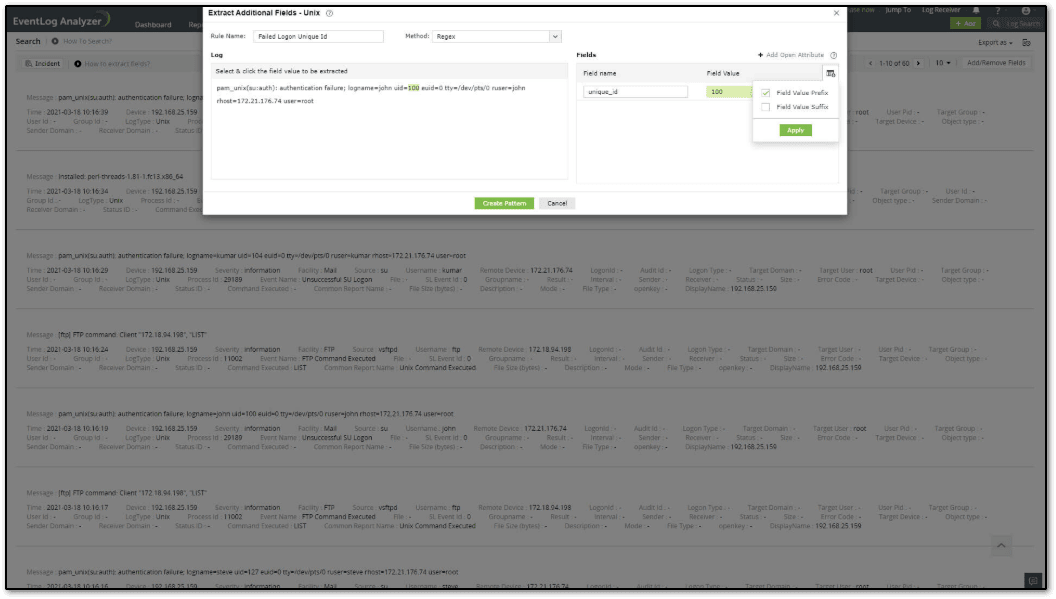Uncheck Field Value Prefix checkbox

click(766, 93)
